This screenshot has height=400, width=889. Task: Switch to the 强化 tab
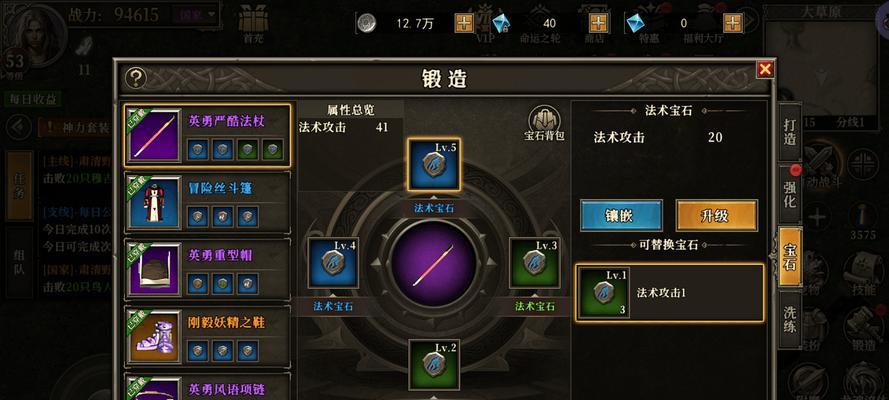(790, 194)
